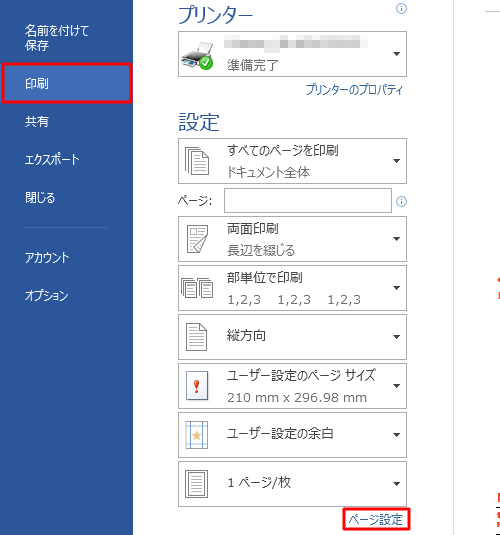
Task: Click the 長辺を綴じる subtitle text
Action: click(261, 250)
